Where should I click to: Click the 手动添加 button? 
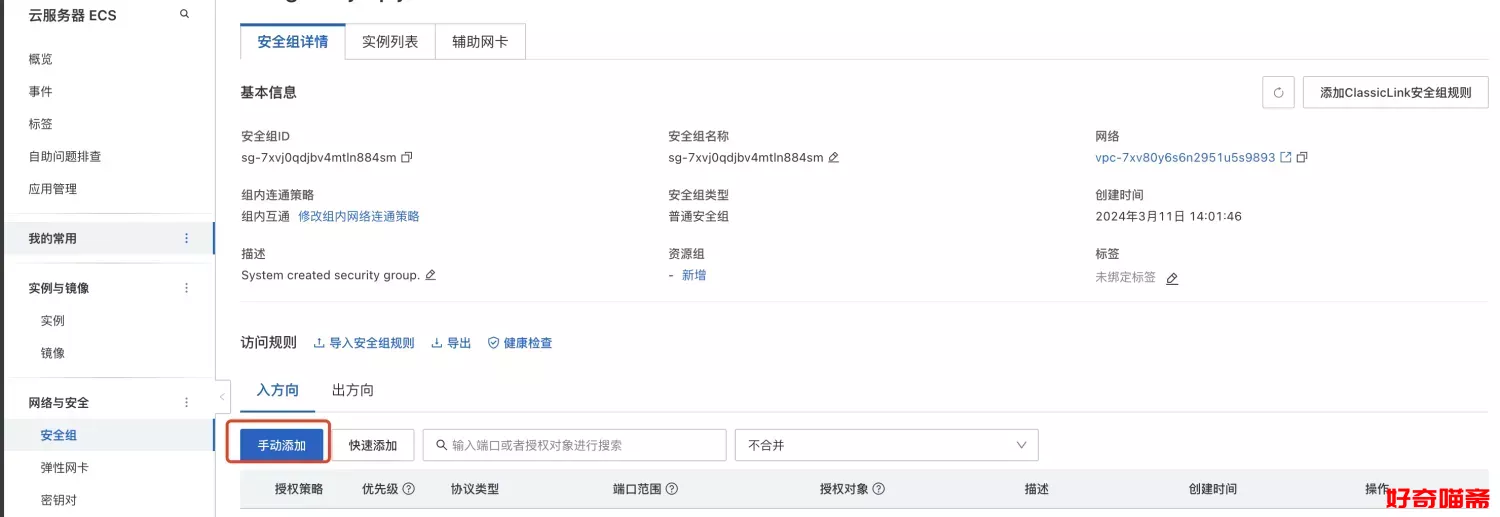(281, 445)
